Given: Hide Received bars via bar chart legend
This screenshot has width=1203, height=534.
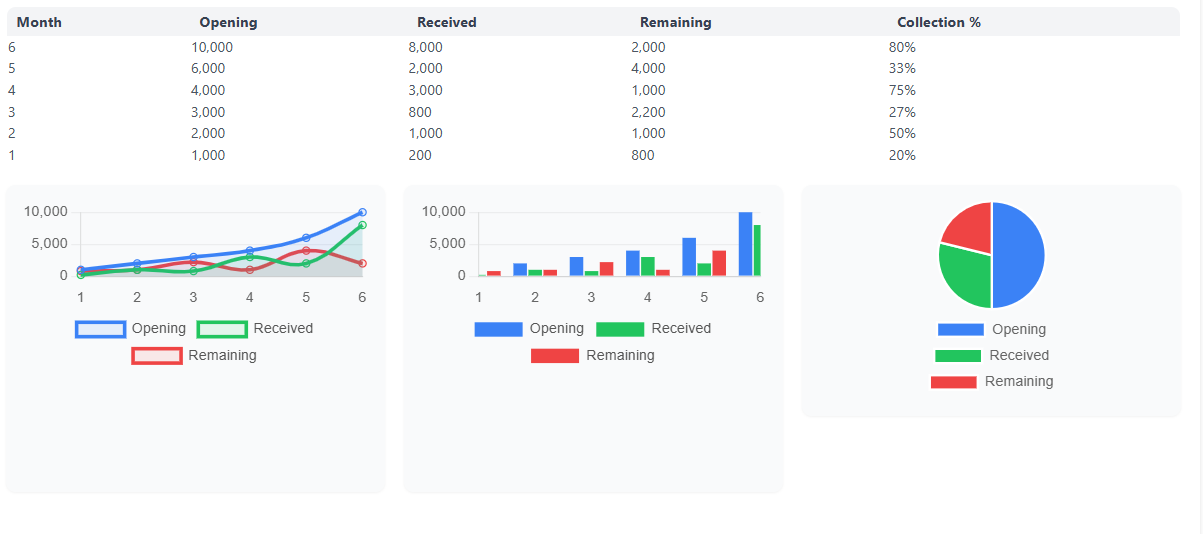Looking at the screenshot, I should [652, 329].
